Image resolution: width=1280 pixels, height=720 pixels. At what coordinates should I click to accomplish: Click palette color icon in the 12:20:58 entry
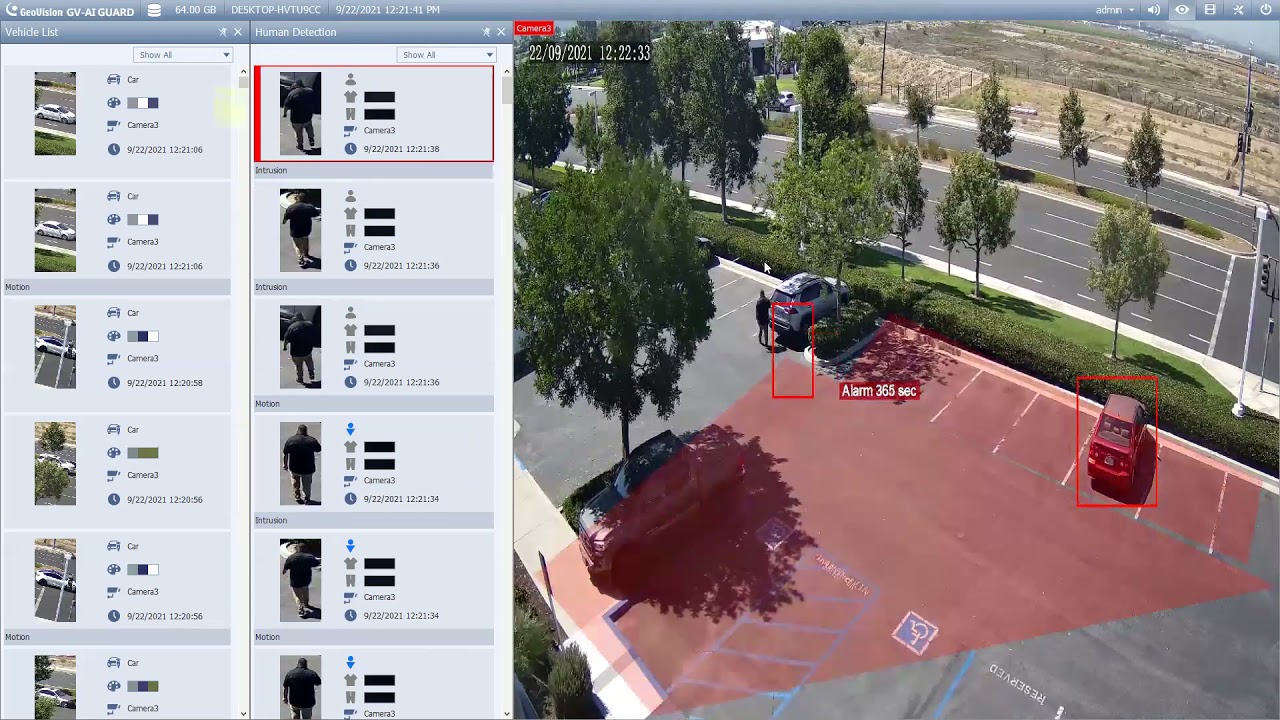tap(114, 336)
